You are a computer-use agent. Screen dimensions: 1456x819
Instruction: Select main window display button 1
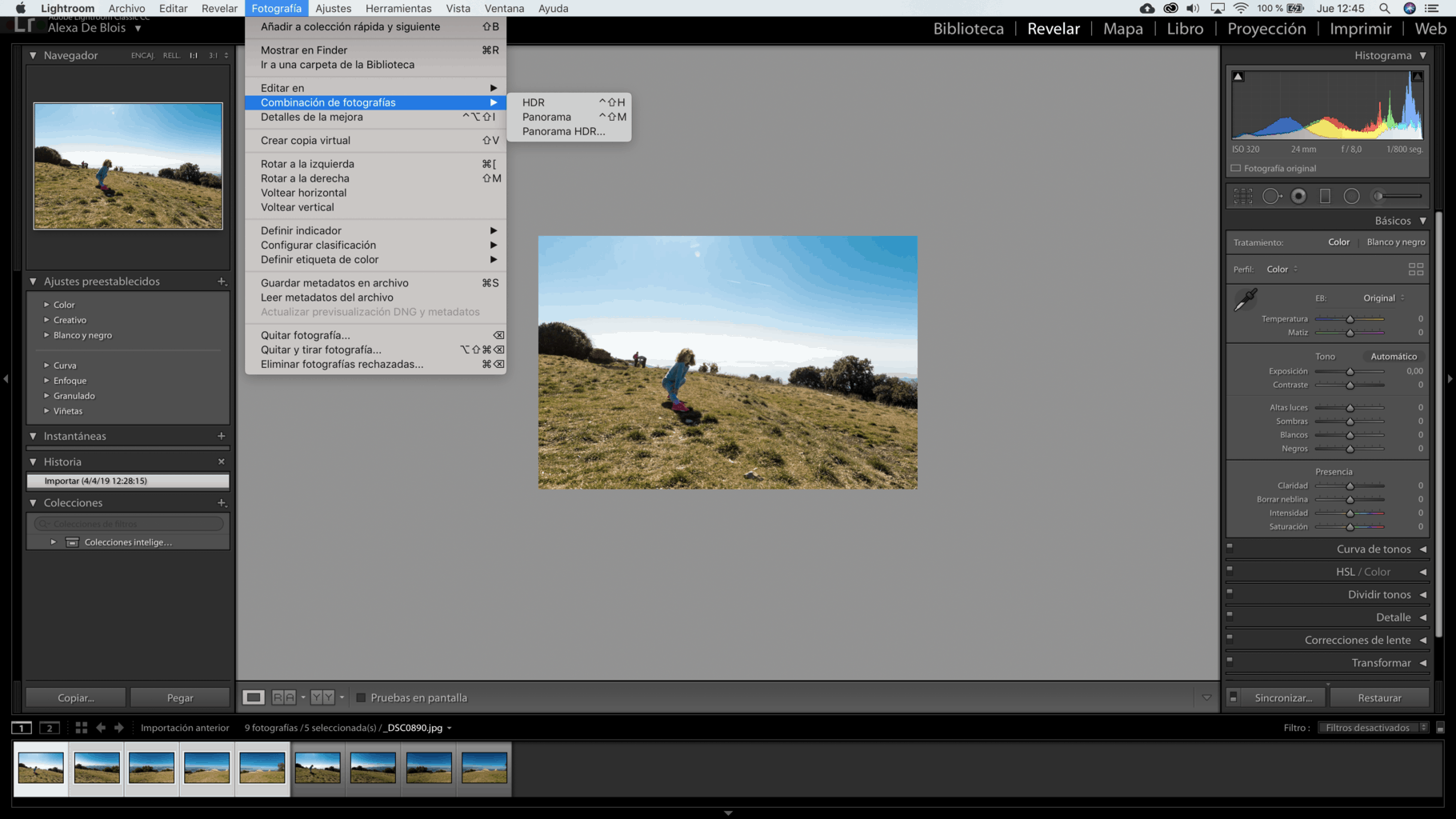[x=22, y=728]
